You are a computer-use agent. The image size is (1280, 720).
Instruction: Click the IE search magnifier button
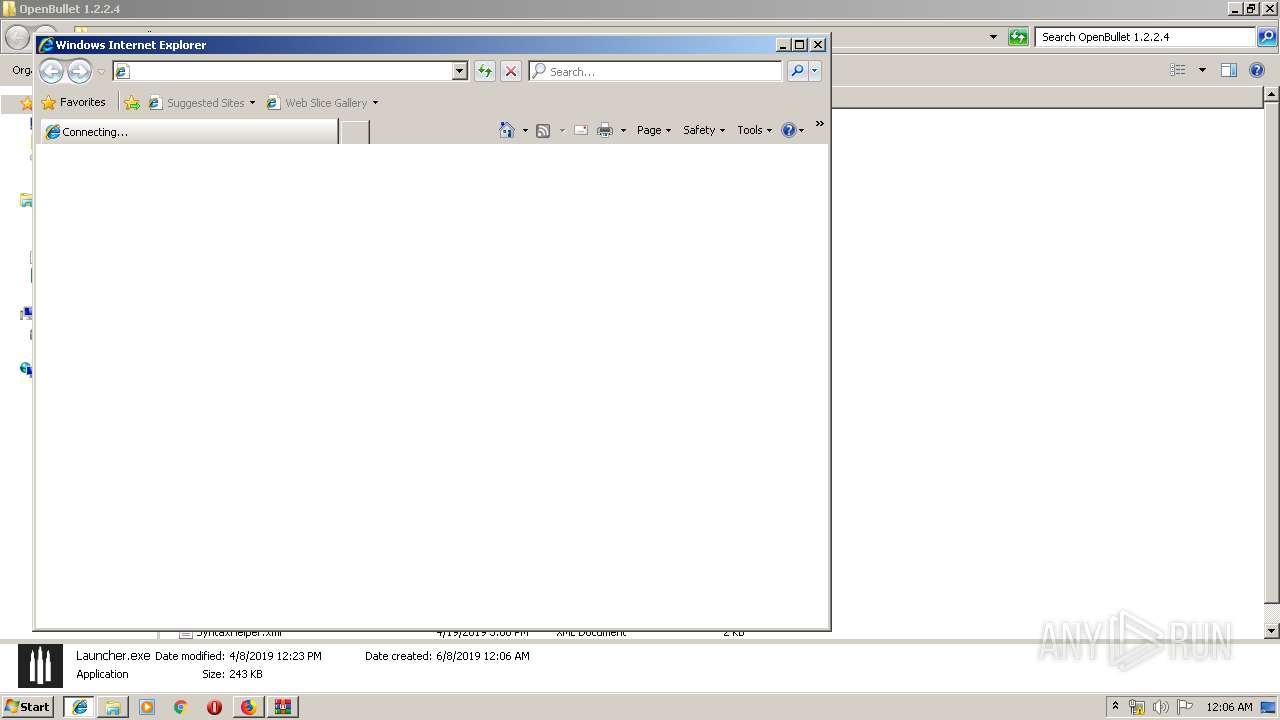[x=797, y=71]
